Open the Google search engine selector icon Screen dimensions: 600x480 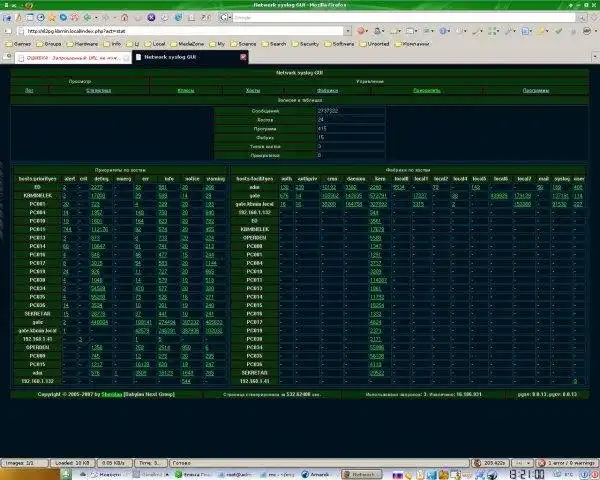point(224,18)
